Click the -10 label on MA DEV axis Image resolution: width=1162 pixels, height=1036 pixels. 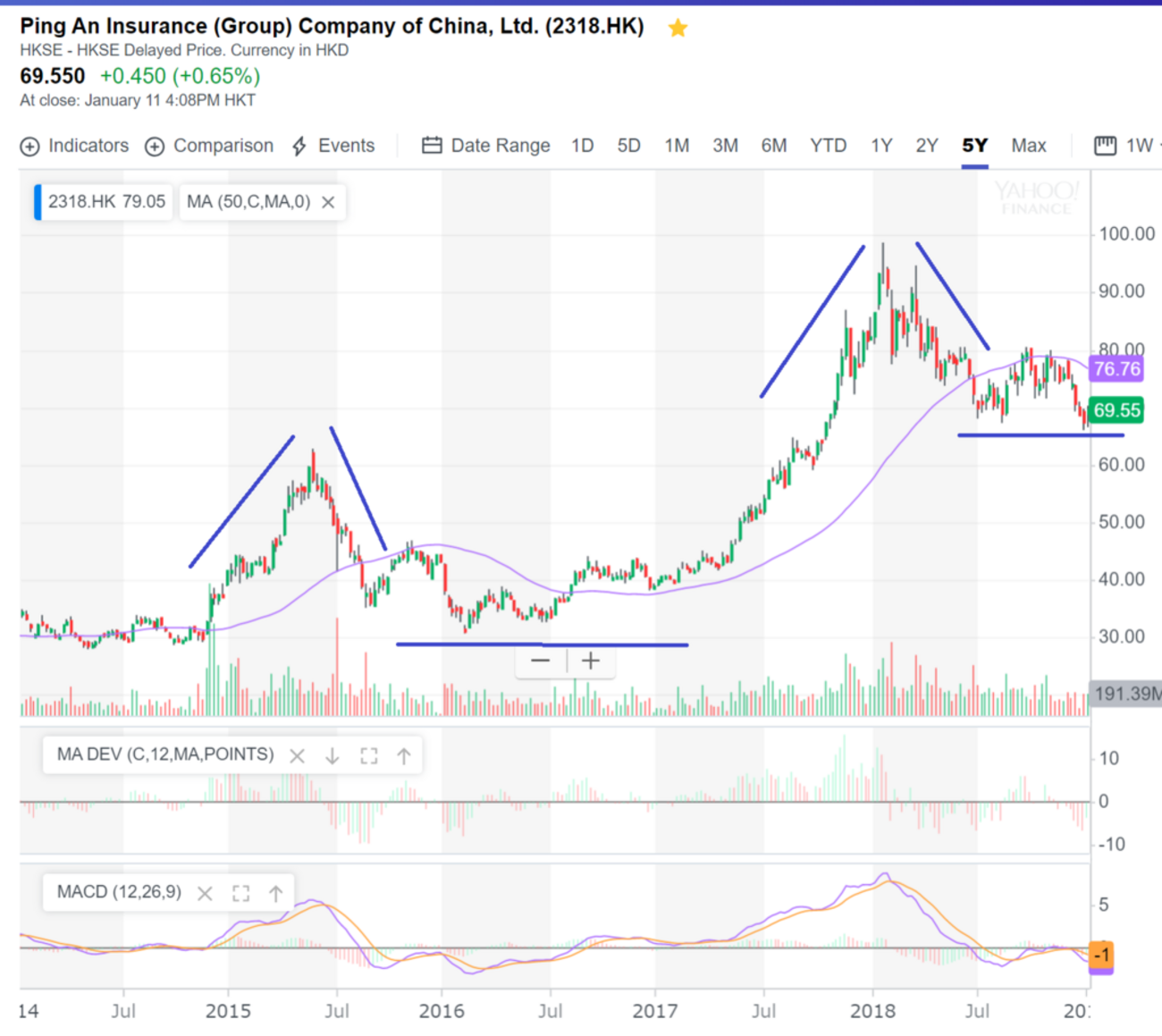pos(1110,844)
